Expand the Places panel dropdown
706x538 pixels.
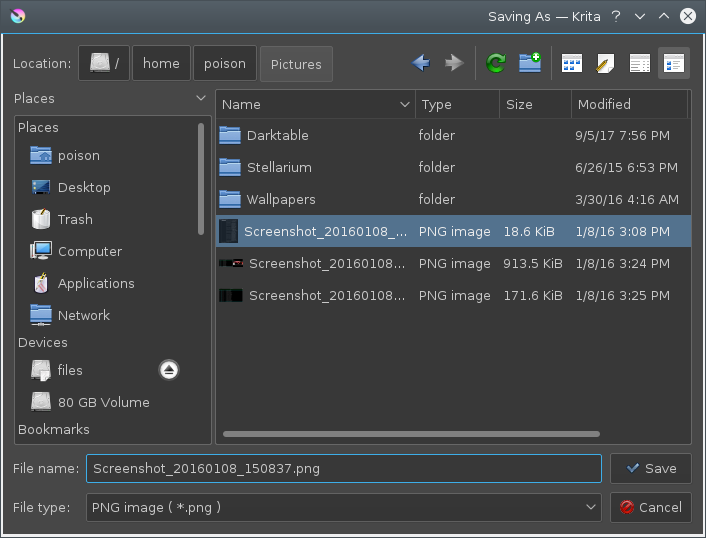[x=201, y=98]
